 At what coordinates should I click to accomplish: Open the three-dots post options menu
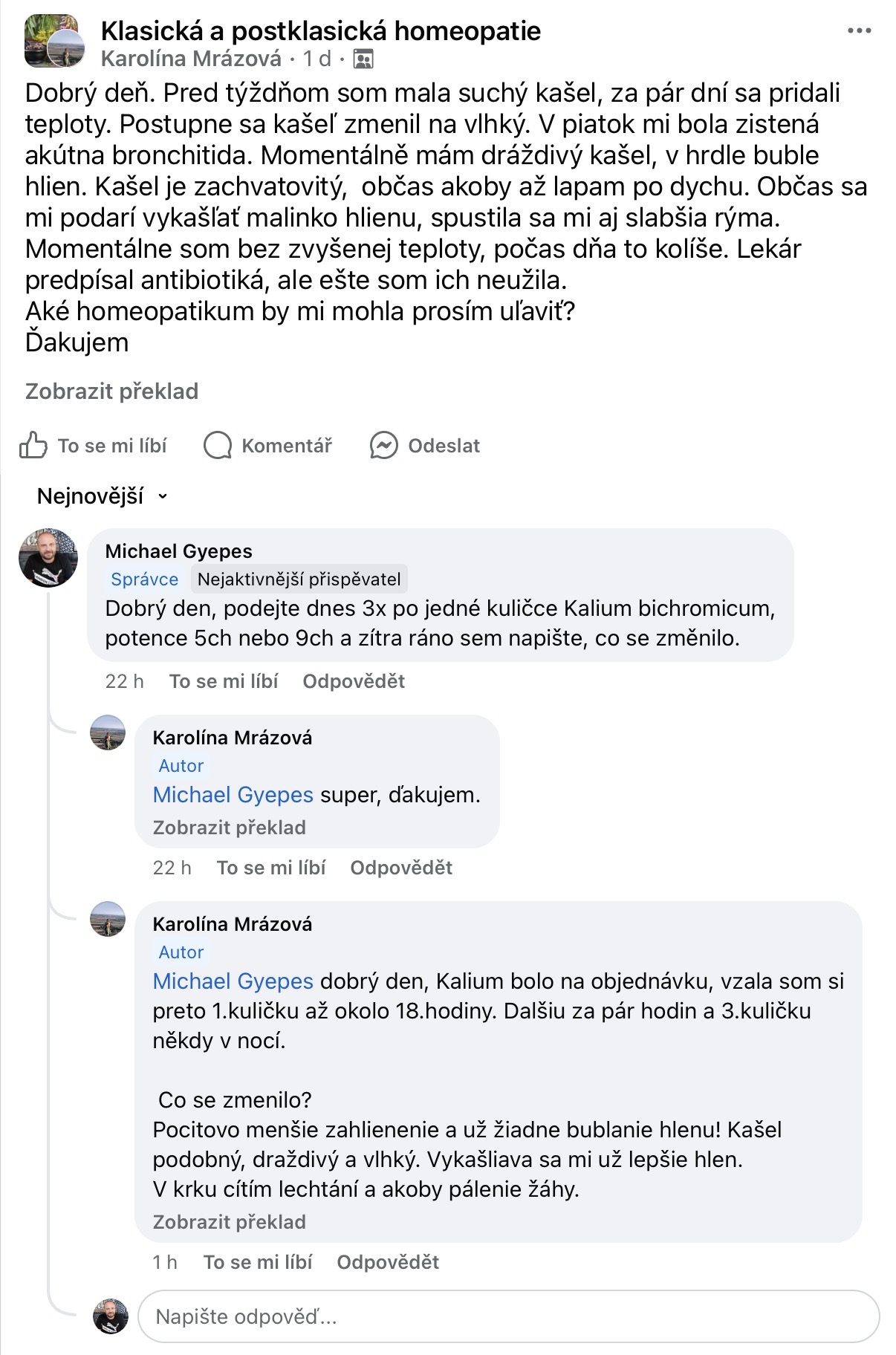pyautogui.click(x=859, y=31)
